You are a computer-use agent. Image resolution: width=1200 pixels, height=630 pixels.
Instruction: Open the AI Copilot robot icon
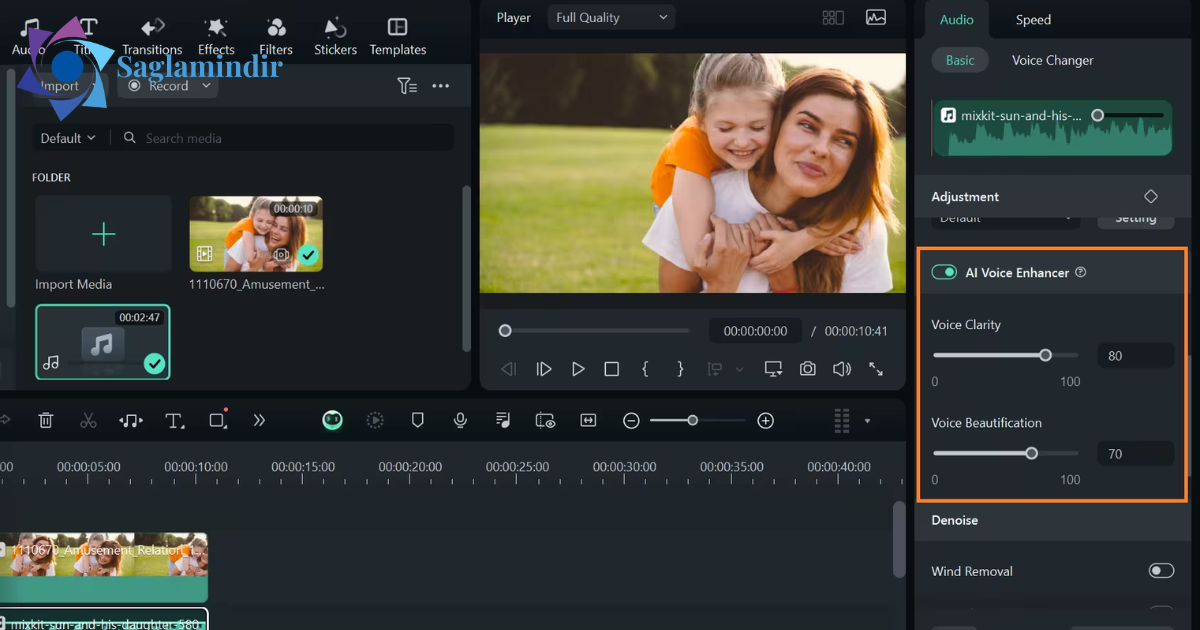click(x=333, y=421)
